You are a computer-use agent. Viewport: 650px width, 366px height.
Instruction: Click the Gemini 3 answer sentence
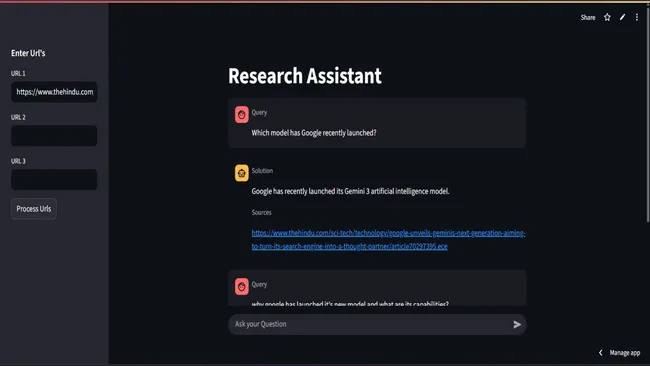pos(350,191)
